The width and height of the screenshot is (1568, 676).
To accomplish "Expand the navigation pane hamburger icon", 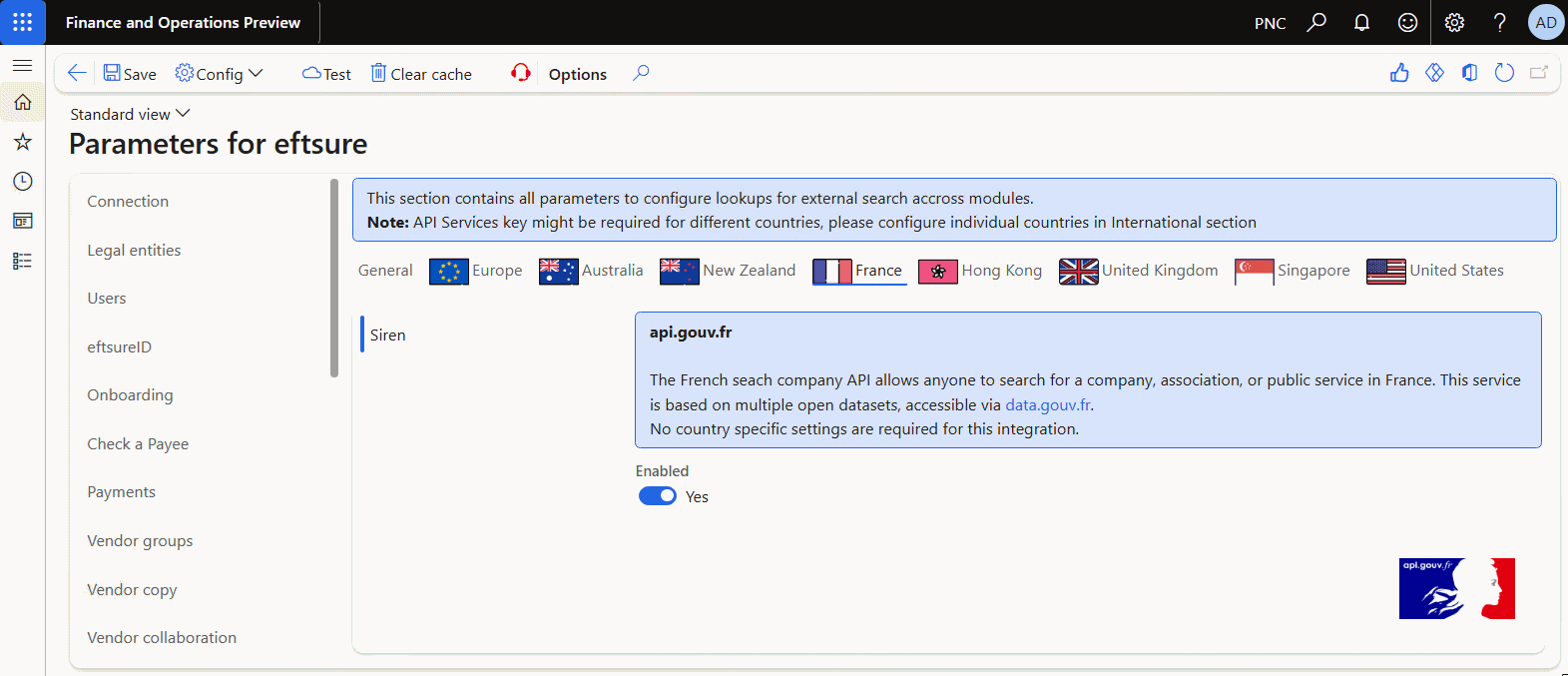I will pyautogui.click(x=22, y=65).
